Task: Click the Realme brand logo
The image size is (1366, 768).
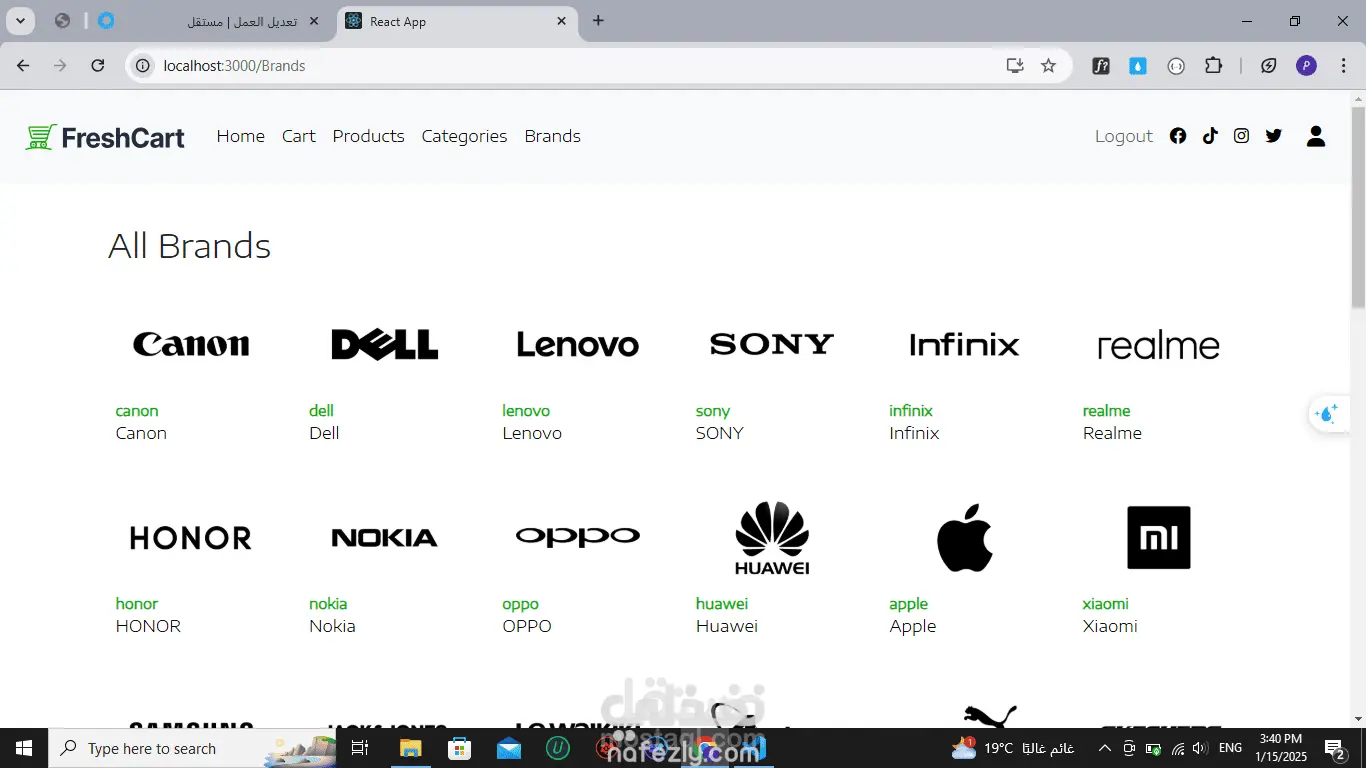Action: click(1159, 346)
